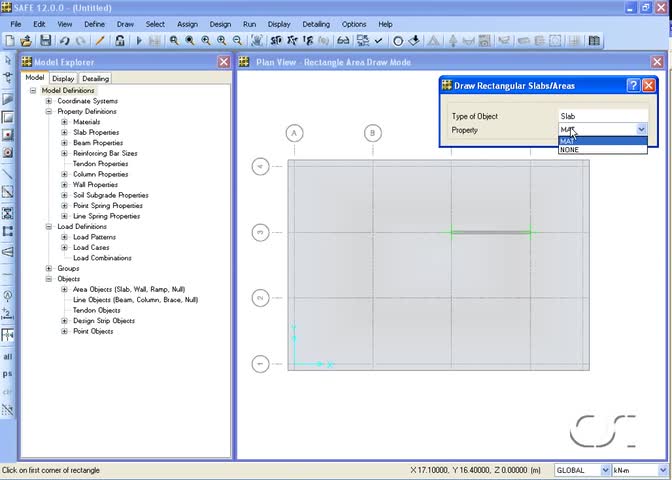Click the checkmark toolbar icon
Screen dimensions: 672x480
378,41
